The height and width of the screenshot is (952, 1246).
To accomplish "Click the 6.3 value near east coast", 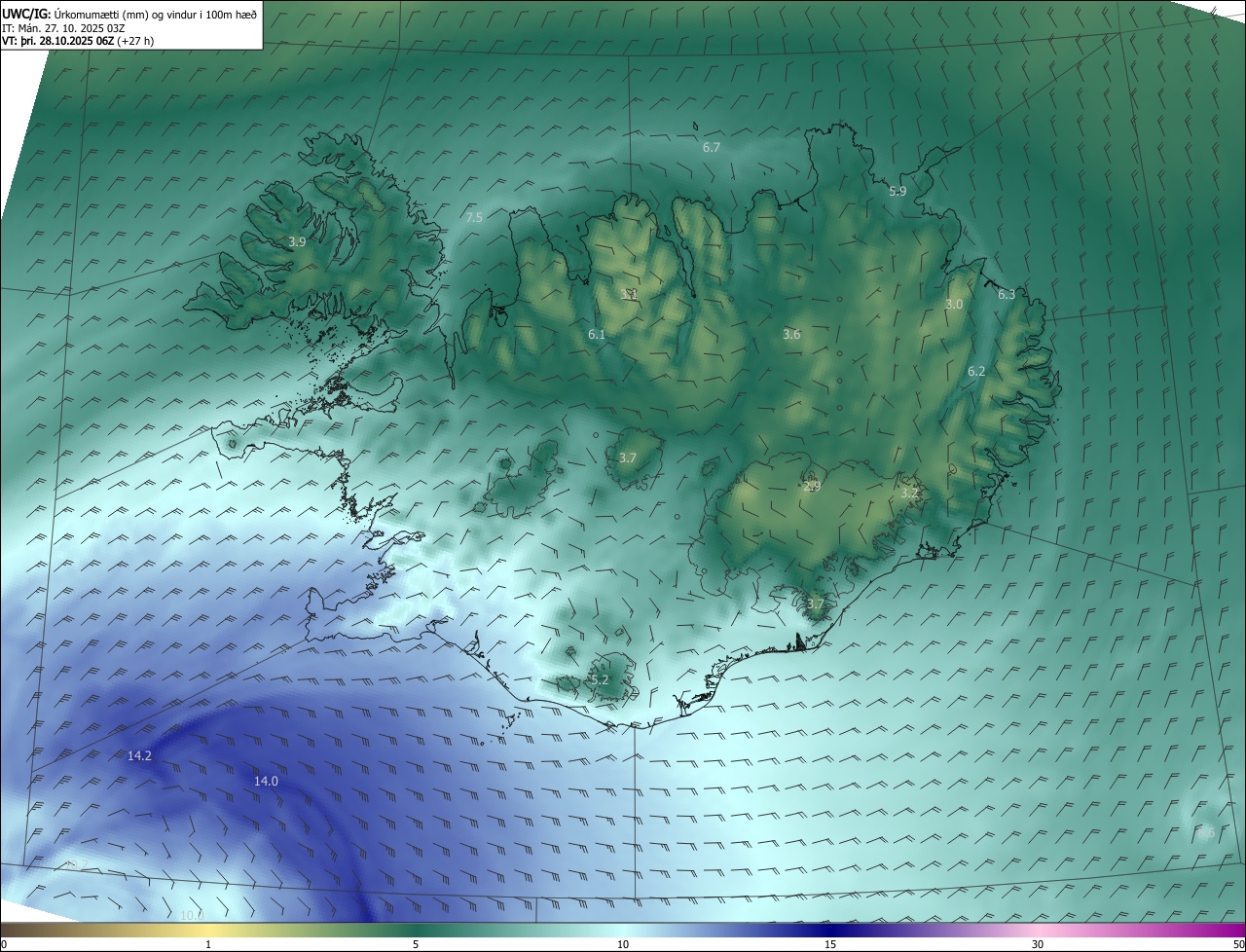I will coord(1007,294).
